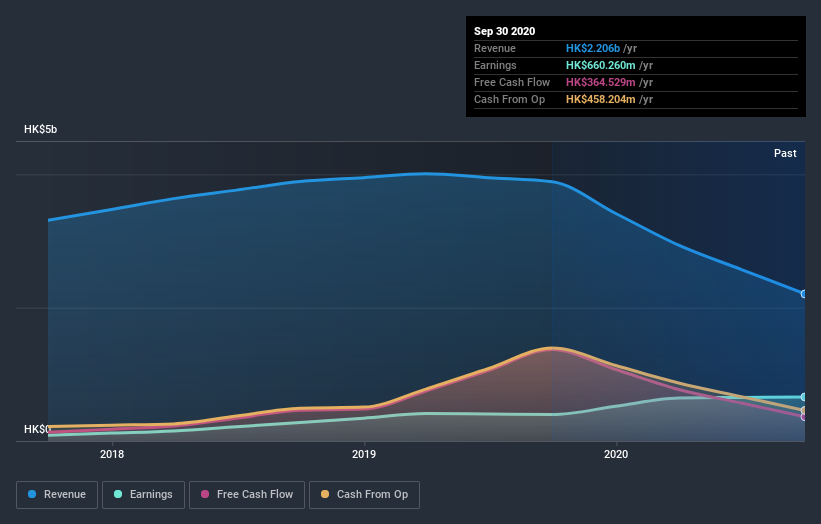Click the 2018 x-axis label
821x524 pixels.
tap(112, 454)
